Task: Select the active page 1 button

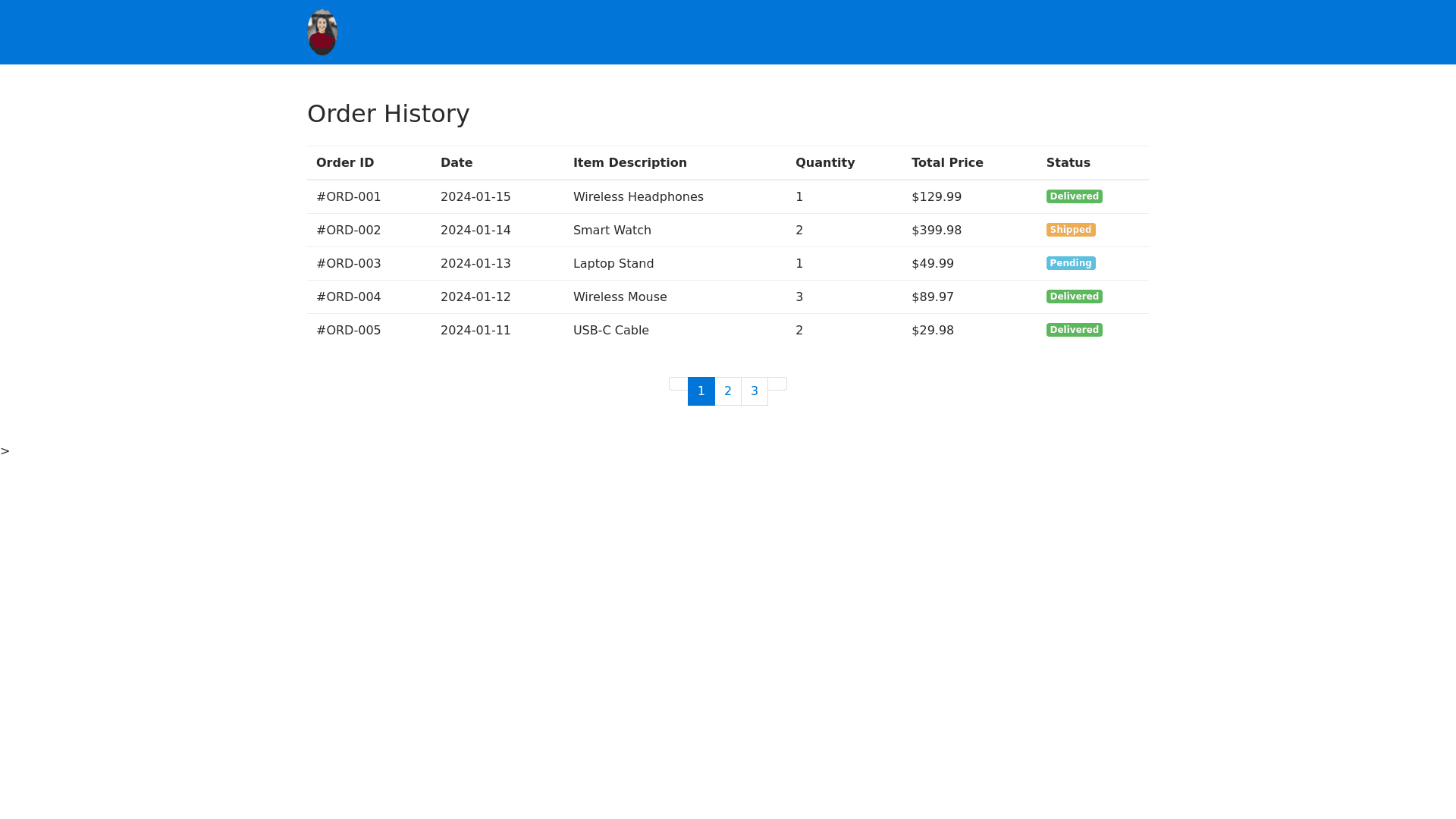Action: pos(701,391)
